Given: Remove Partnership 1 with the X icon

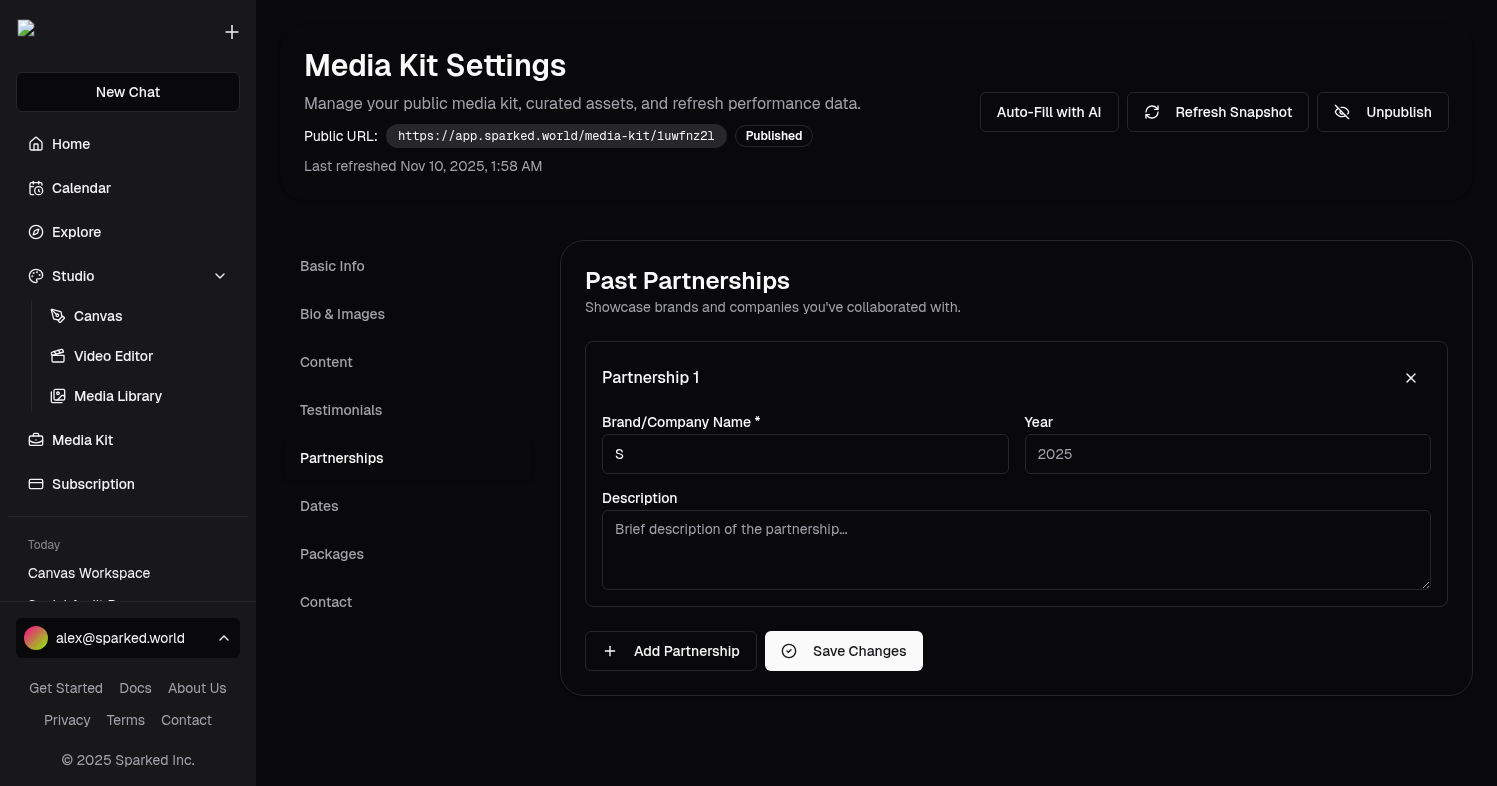Looking at the screenshot, I should pos(1411,378).
